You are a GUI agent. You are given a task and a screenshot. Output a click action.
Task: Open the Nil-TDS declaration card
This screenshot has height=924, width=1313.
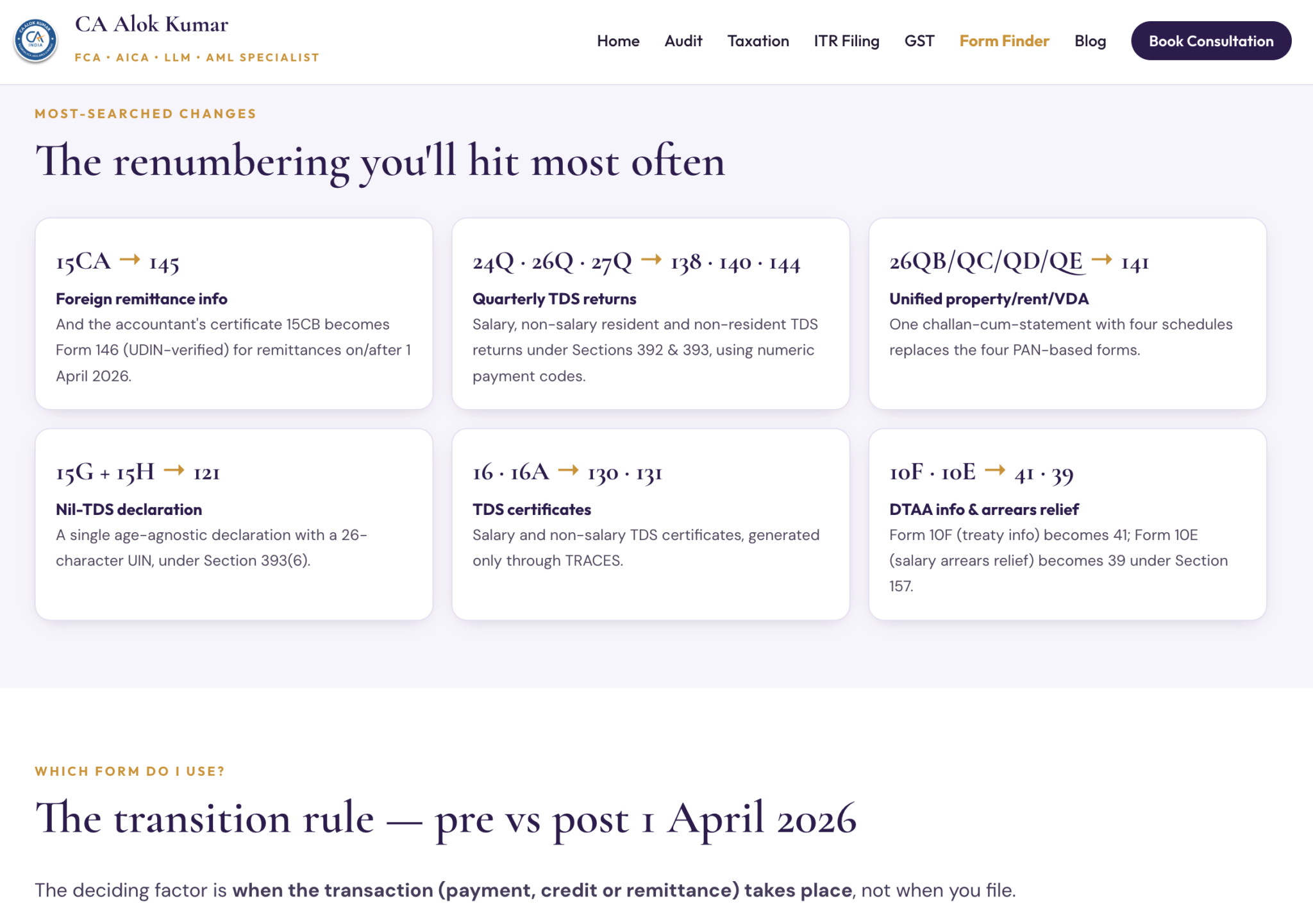click(x=234, y=525)
